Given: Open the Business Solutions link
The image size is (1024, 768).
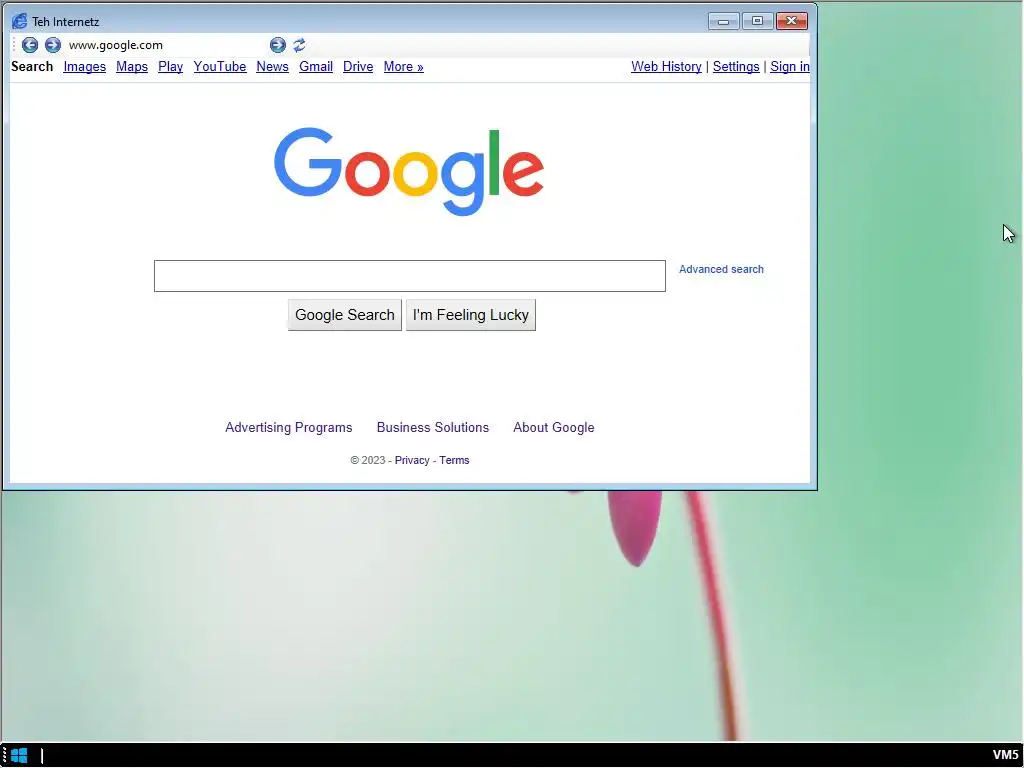Looking at the screenshot, I should [x=433, y=427].
